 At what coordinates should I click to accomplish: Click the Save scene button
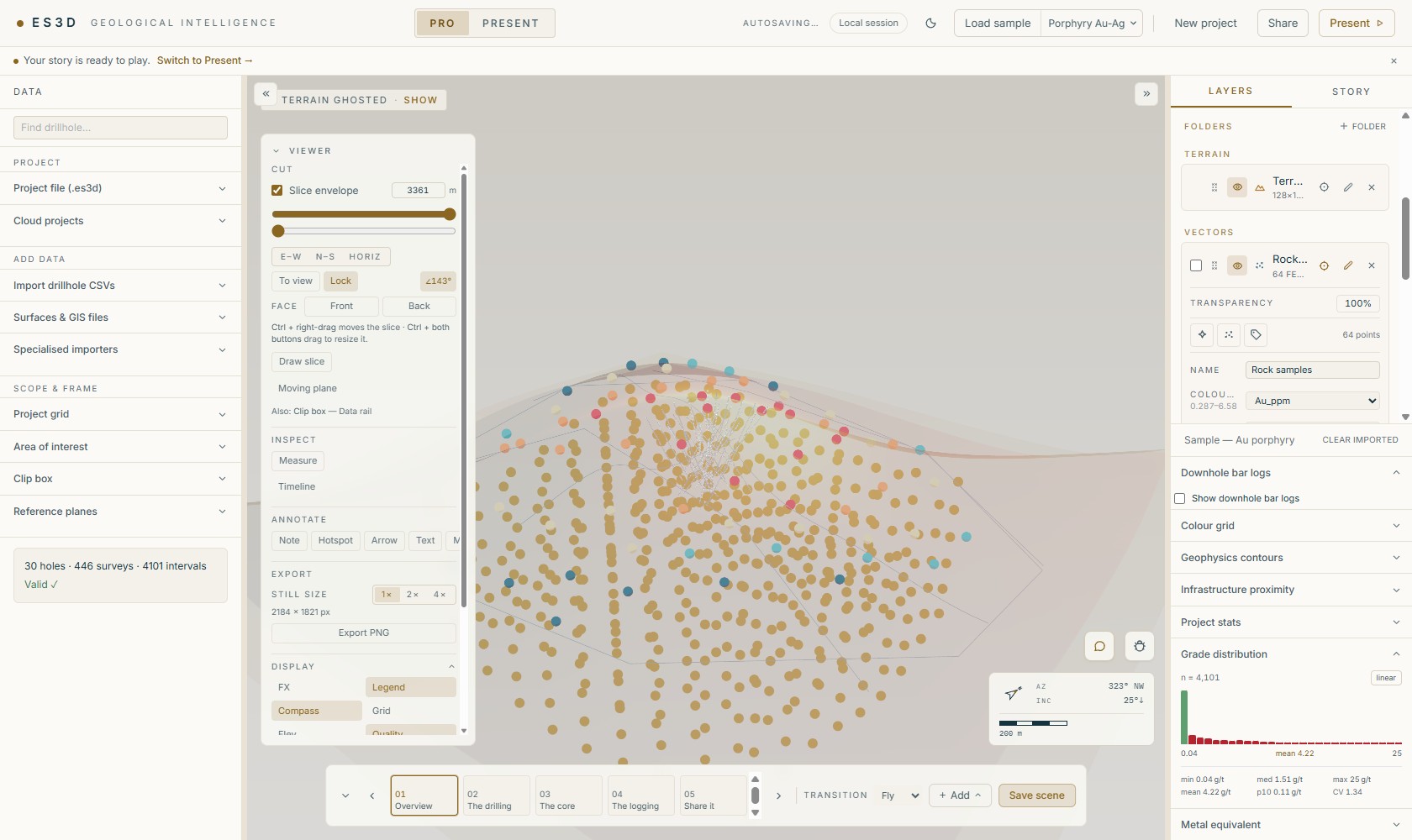(1036, 795)
